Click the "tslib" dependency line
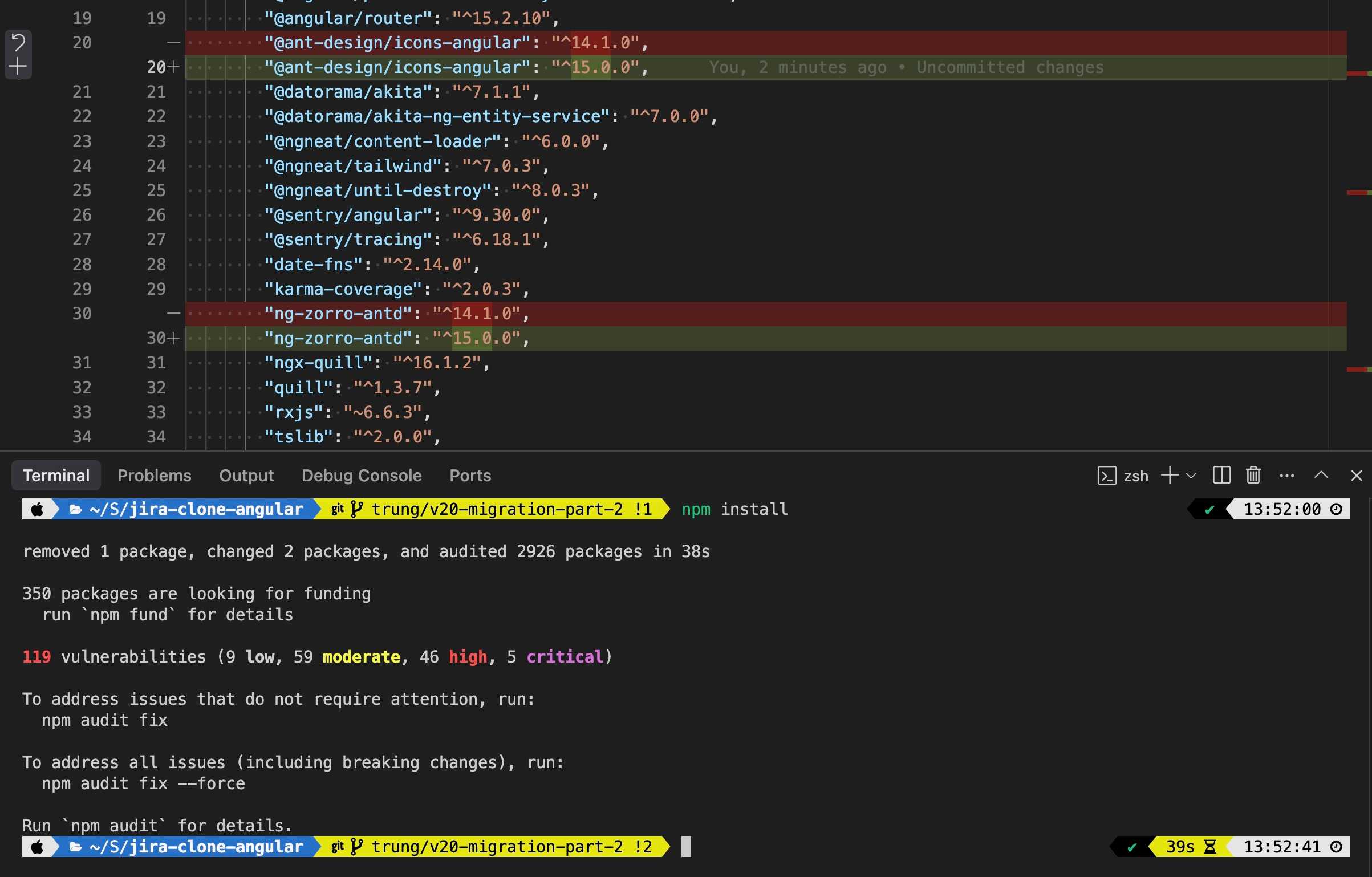 352,437
